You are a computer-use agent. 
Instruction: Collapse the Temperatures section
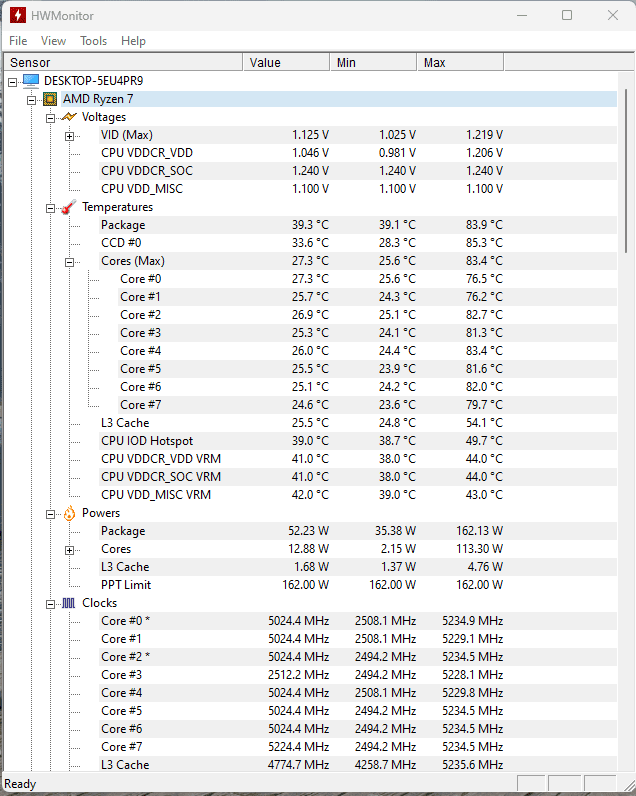[x=50, y=208]
